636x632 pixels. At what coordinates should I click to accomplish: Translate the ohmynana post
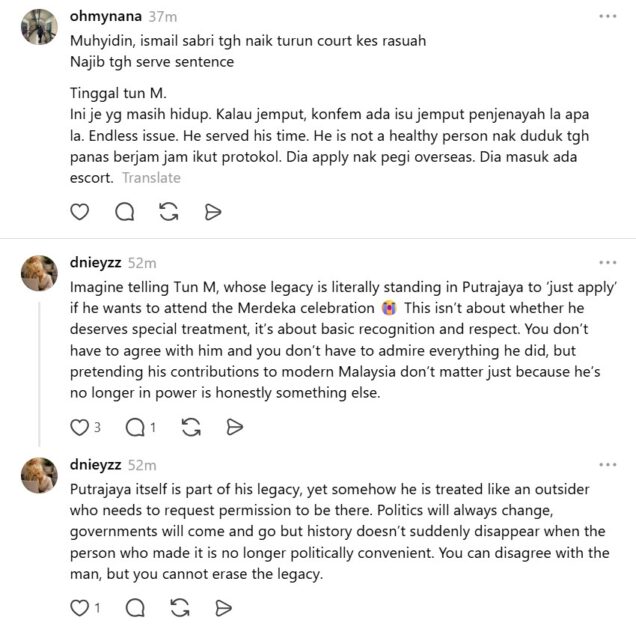pos(151,178)
